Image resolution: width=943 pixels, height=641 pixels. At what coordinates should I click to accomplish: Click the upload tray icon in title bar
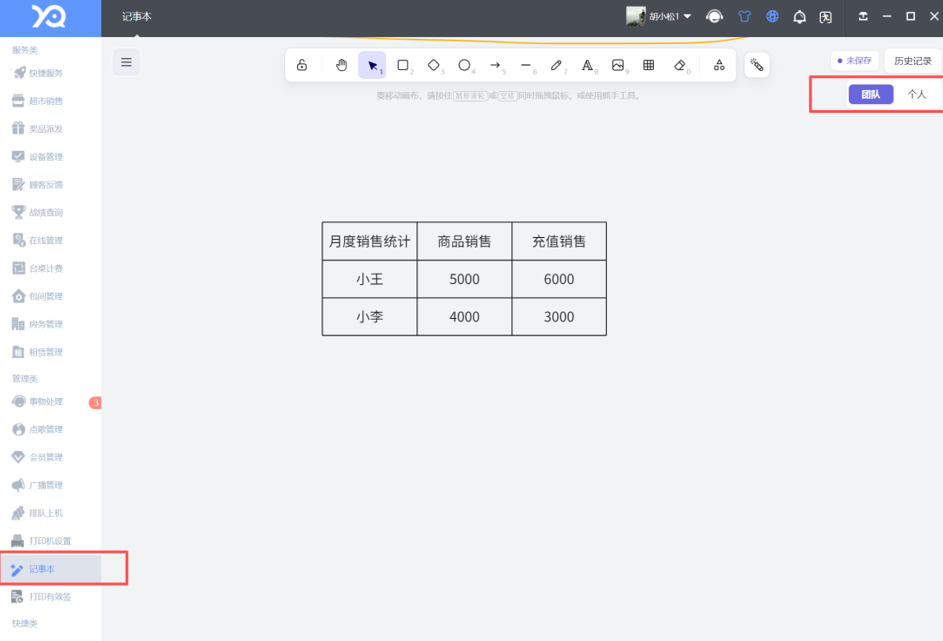[x=863, y=16]
